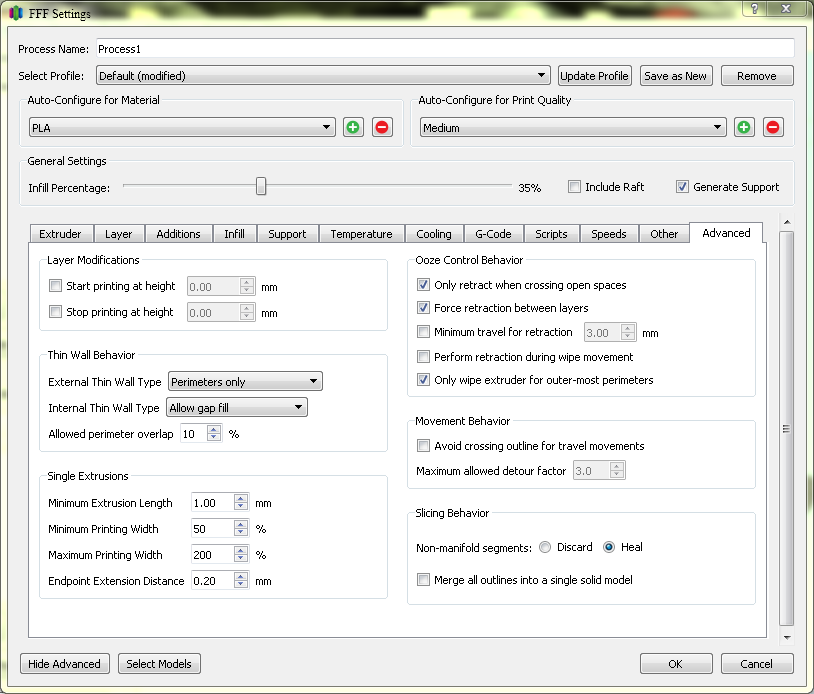
Task: Open the G-Code tab
Action: [x=493, y=234]
